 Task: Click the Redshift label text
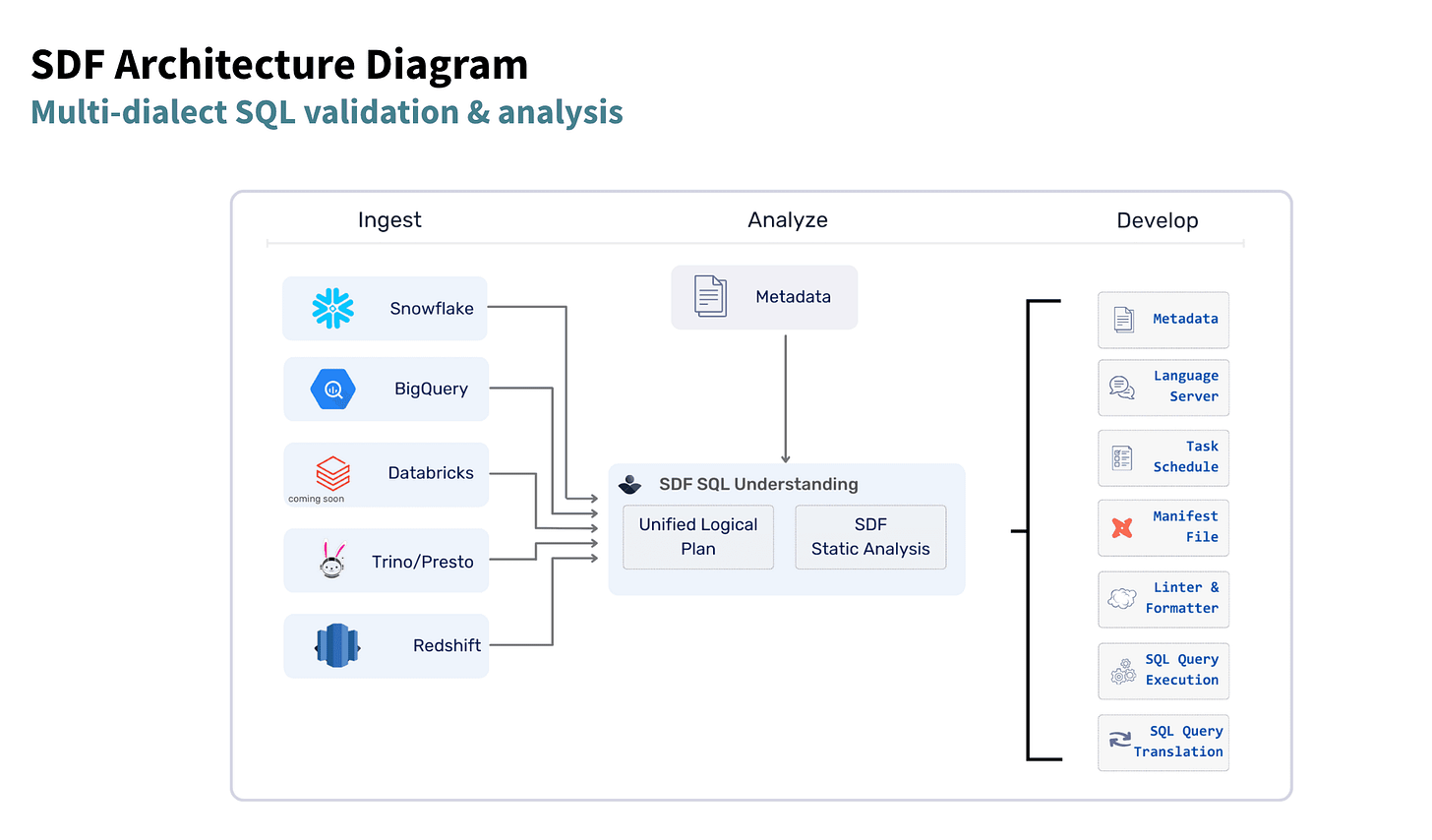(x=447, y=645)
